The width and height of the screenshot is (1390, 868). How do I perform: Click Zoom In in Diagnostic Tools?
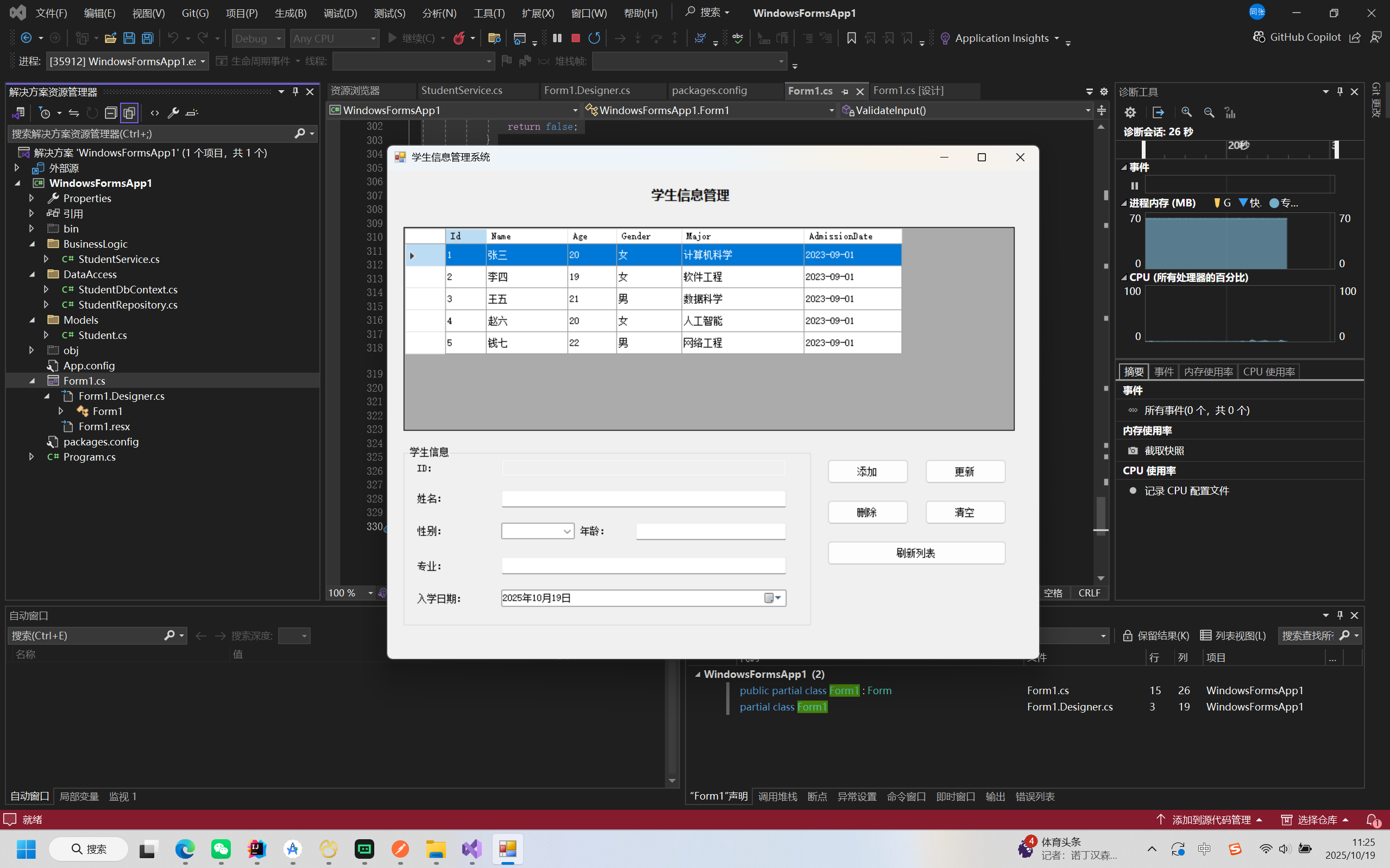click(1186, 112)
